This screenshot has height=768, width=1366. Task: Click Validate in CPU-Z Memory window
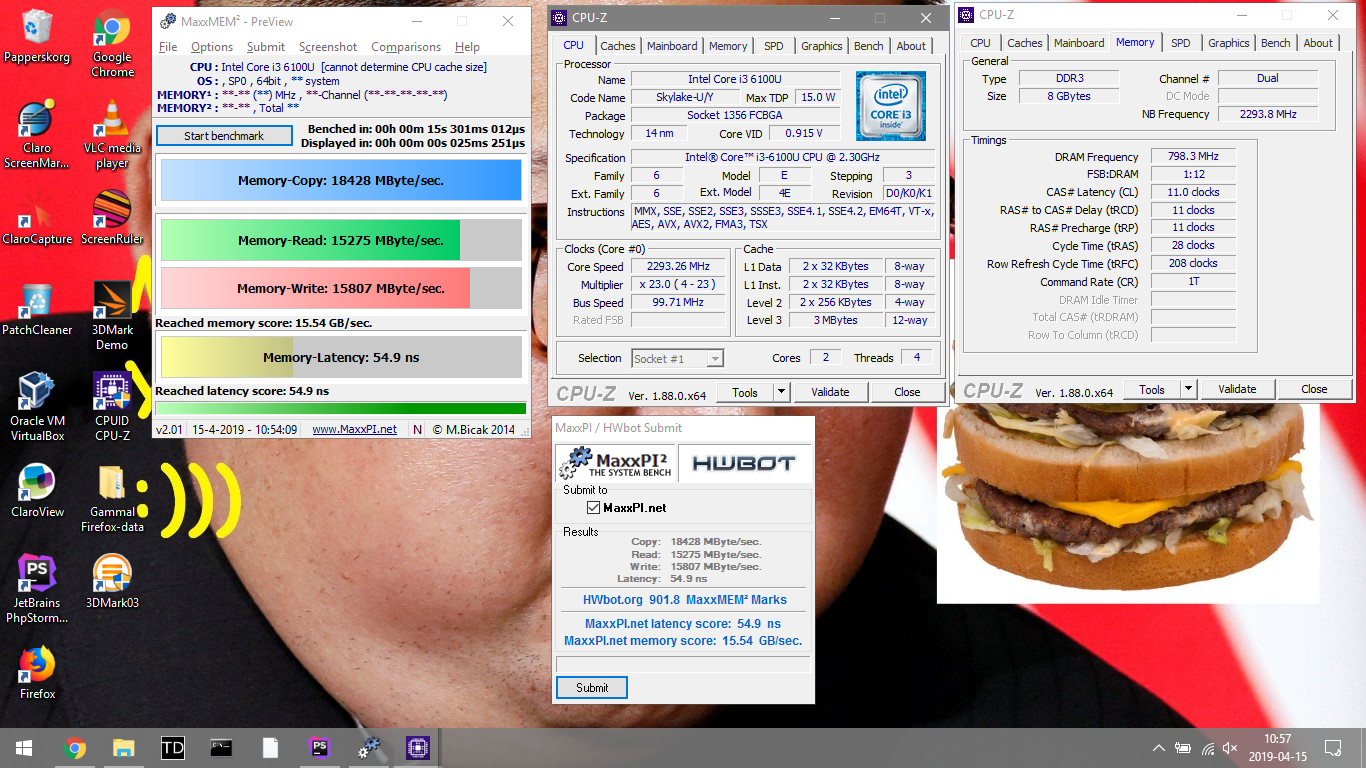point(1237,389)
